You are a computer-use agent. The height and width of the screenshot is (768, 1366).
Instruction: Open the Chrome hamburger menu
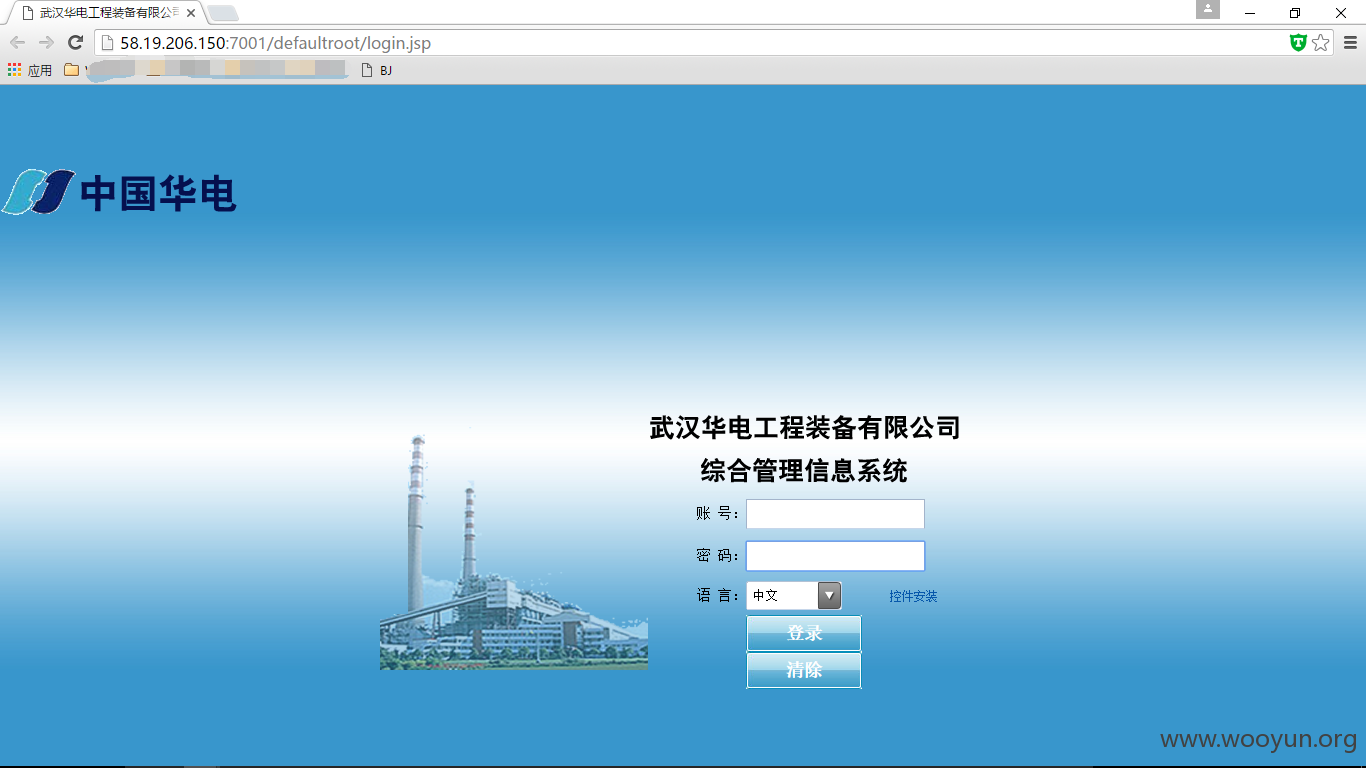coord(1350,42)
